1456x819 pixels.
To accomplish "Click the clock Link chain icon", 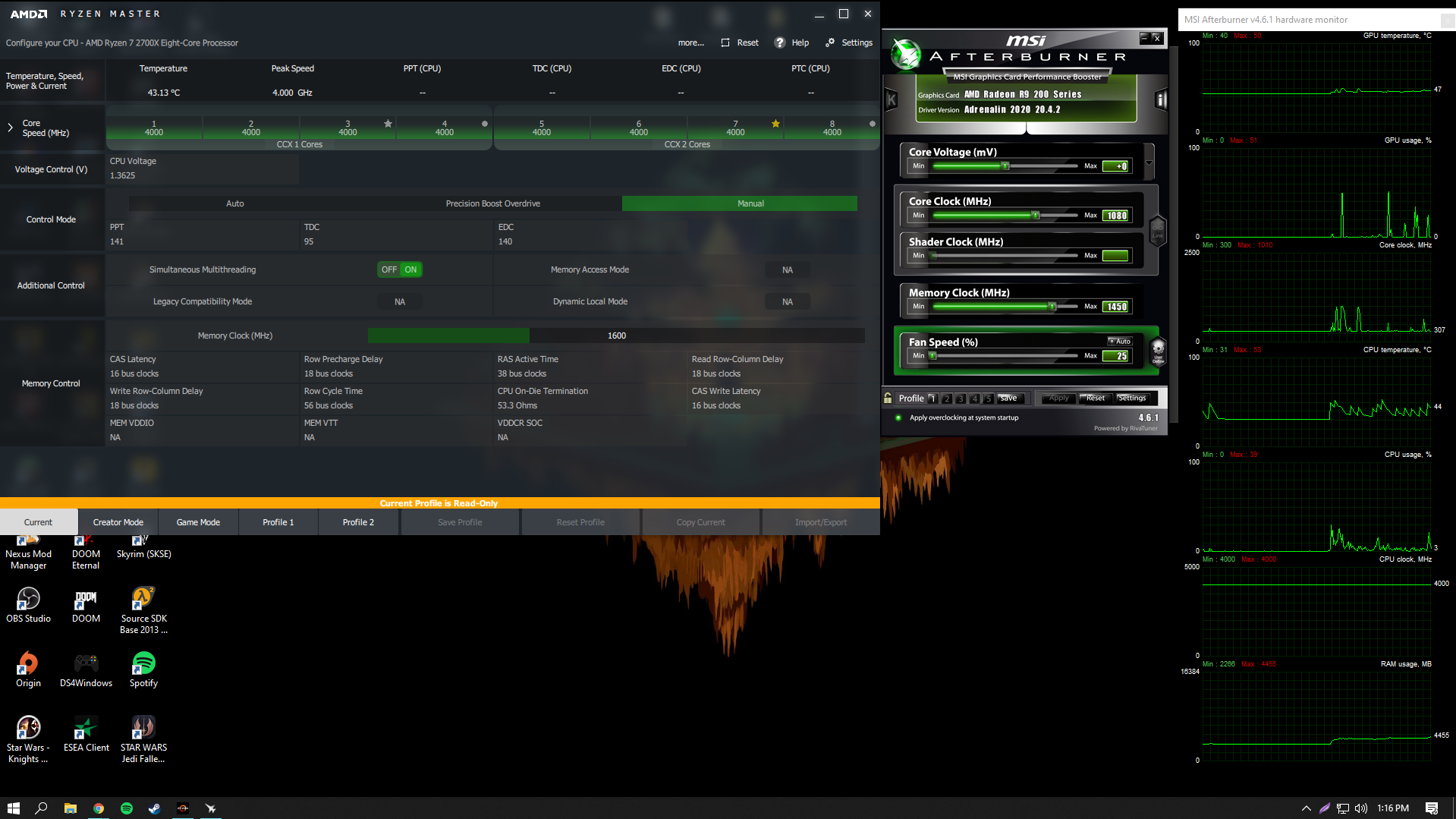I will click(x=1157, y=230).
